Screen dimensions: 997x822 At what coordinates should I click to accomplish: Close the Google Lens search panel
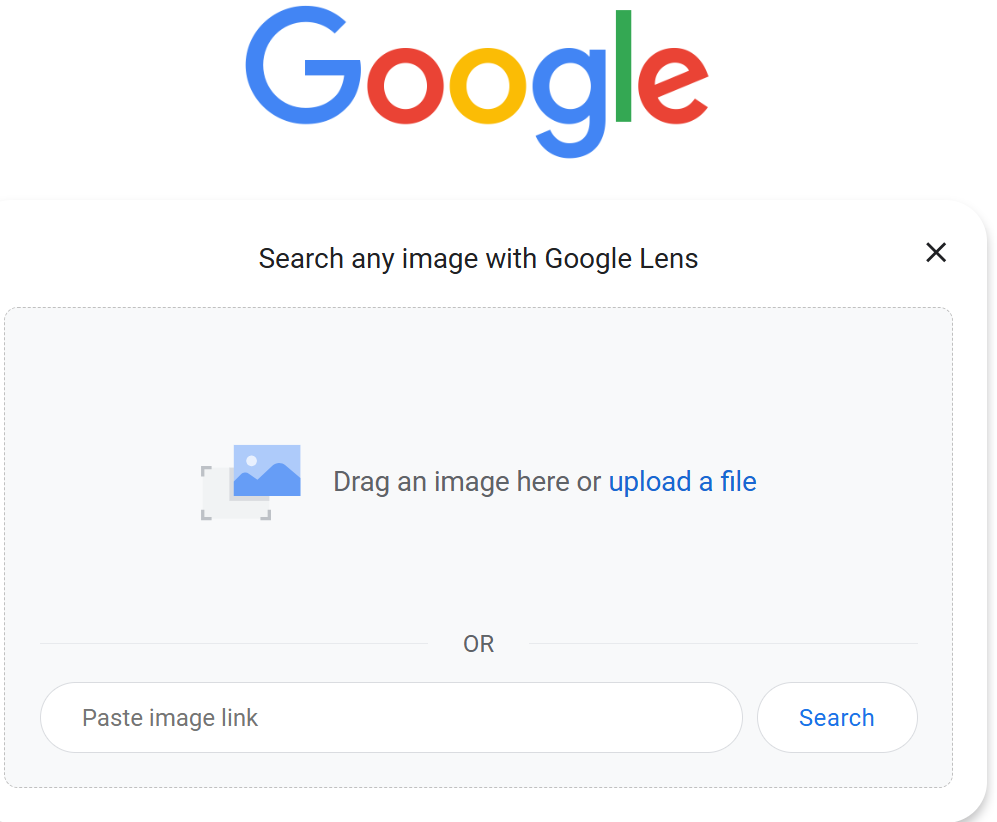[935, 253]
